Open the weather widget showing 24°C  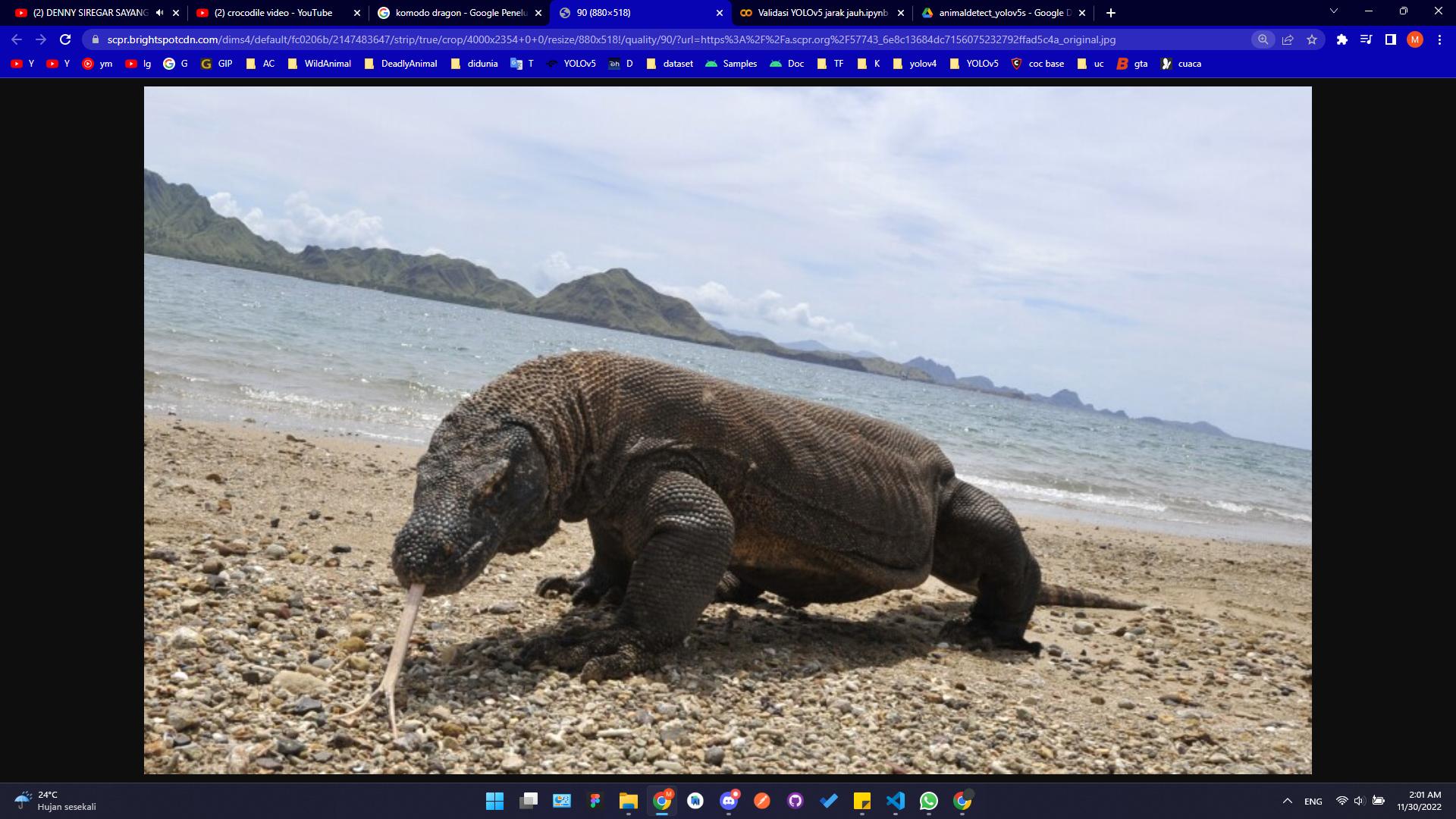tap(57, 801)
